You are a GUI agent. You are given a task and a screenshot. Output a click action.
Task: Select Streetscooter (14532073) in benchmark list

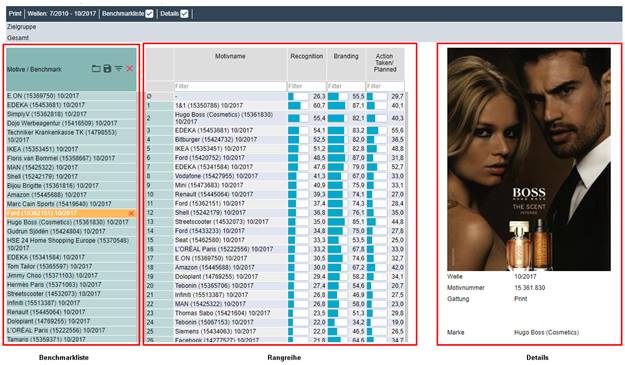click(x=71, y=294)
